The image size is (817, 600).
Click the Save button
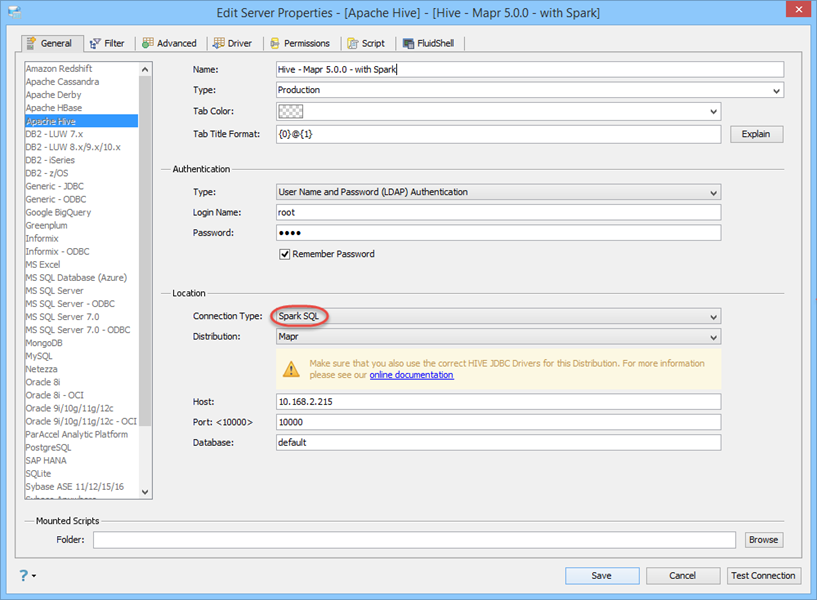(x=602, y=576)
